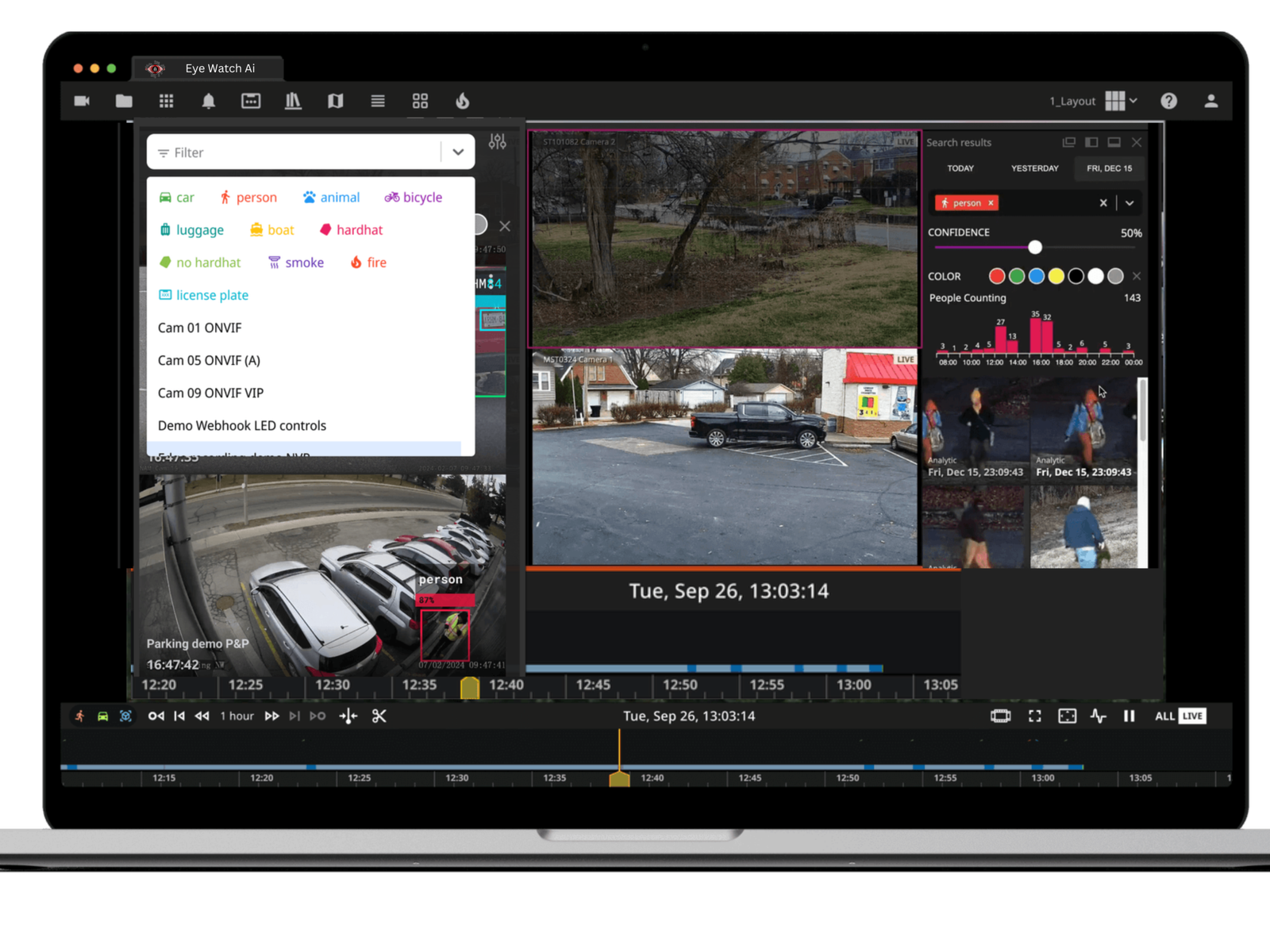Open the library archive icon
The image size is (1270, 952).
click(x=293, y=101)
